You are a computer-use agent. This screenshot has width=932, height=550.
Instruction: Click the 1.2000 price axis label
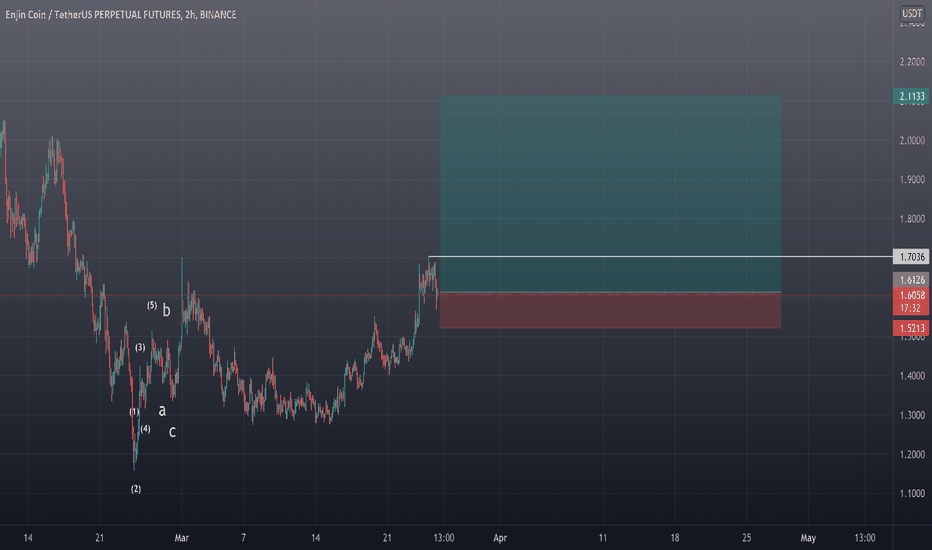tap(912, 454)
